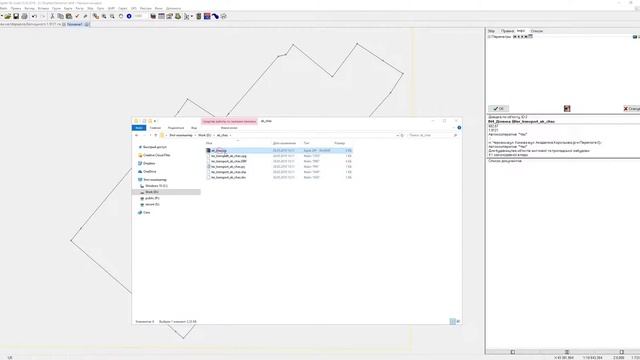Image resolution: width=640 pixels, height=360 pixels.
Task: Switch to the Правка tab in right panel
Action: (x=507, y=31)
